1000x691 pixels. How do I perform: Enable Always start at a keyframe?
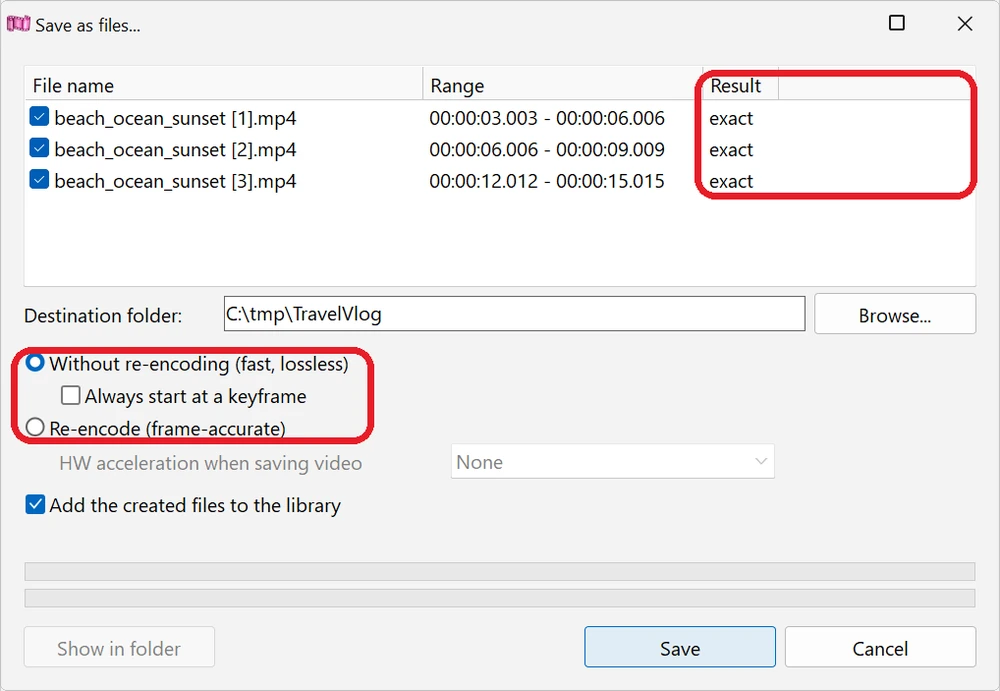tap(70, 396)
